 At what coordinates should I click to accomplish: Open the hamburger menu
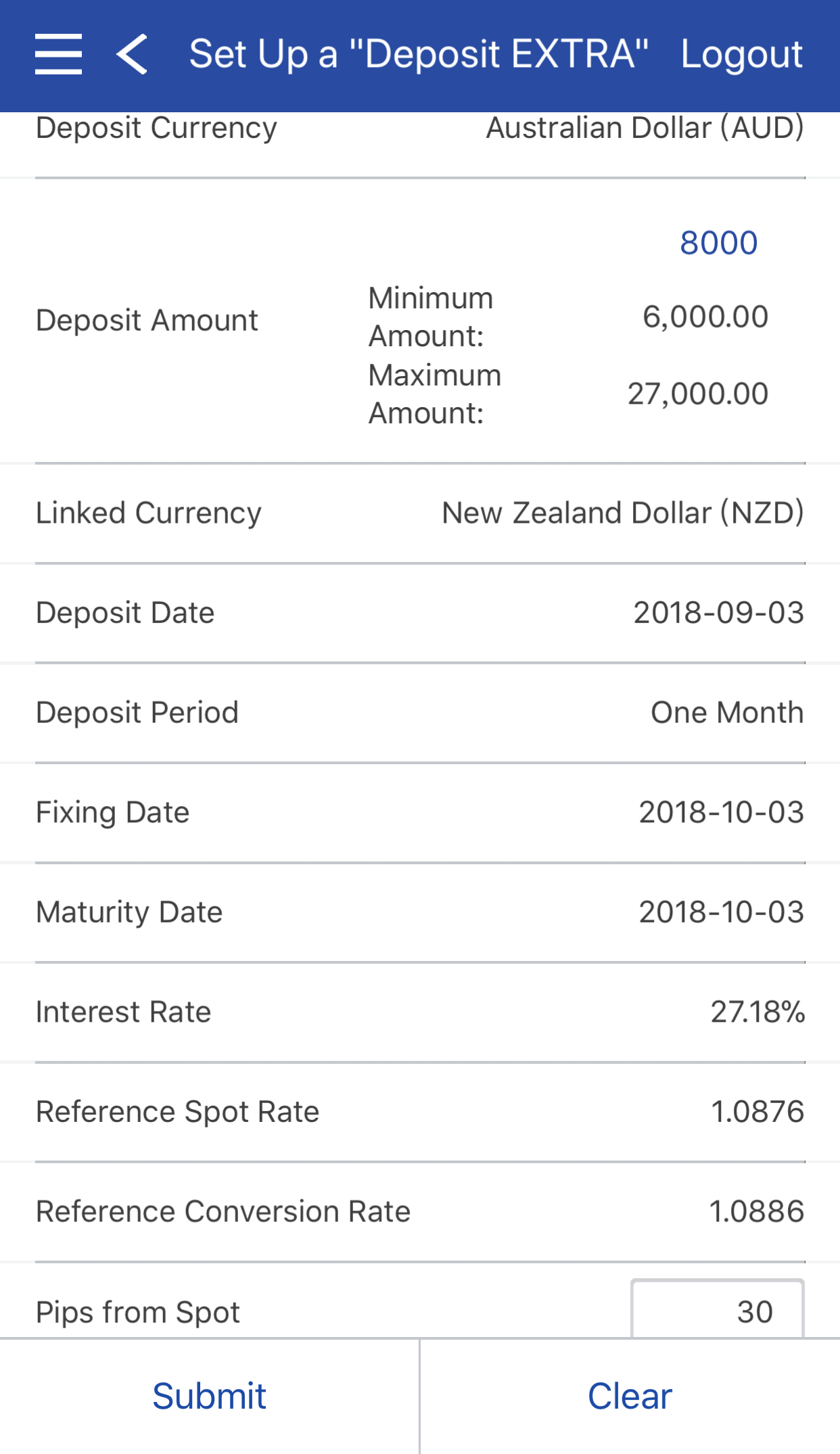tap(59, 54)
